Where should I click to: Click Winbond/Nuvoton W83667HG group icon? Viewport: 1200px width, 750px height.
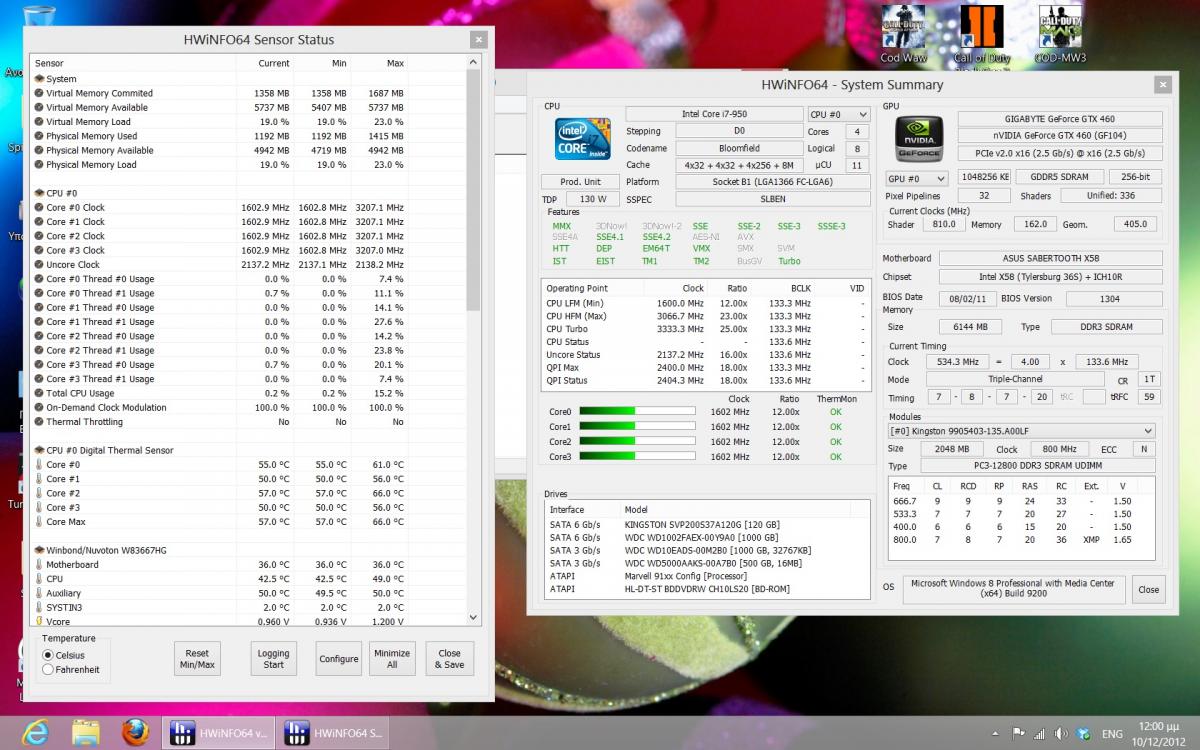point(39,550)
